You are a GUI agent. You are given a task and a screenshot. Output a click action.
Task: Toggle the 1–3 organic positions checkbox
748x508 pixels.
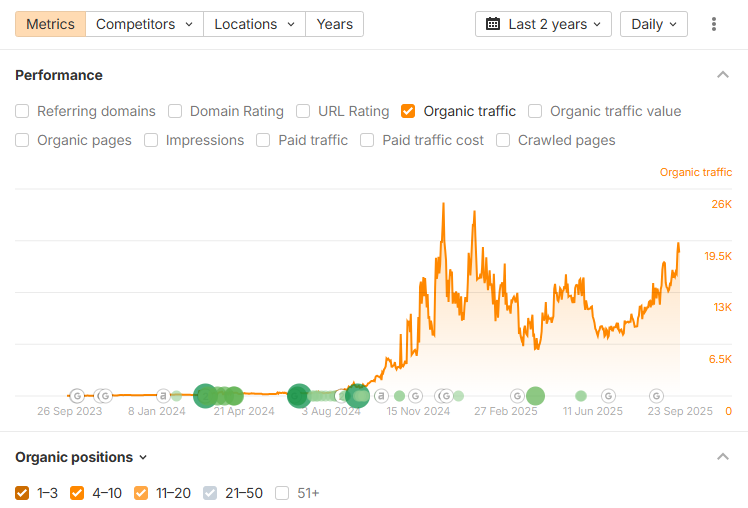(x=22, y=493)
